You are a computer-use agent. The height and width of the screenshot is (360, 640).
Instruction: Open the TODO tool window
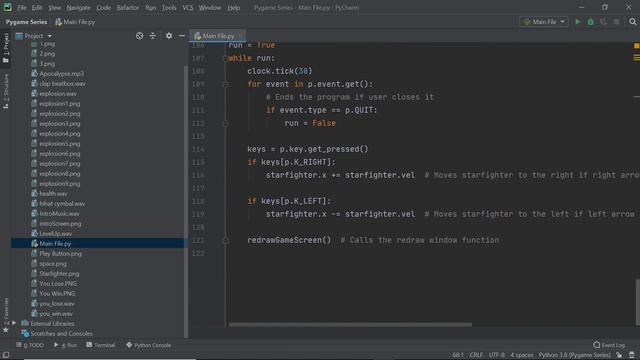[x=30, y=345]
